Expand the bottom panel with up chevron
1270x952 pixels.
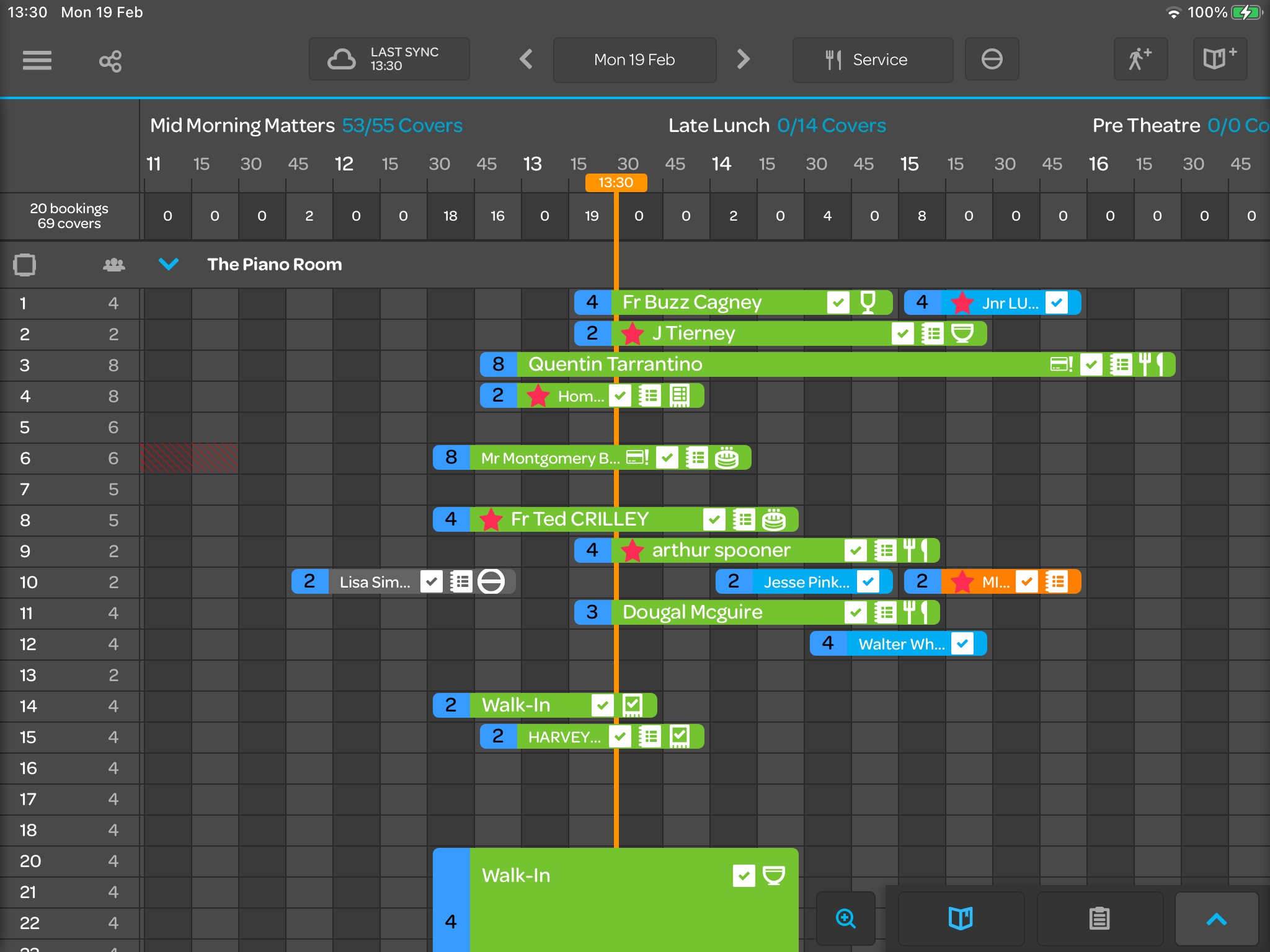pyautogui.click(x=1216, y=919)
